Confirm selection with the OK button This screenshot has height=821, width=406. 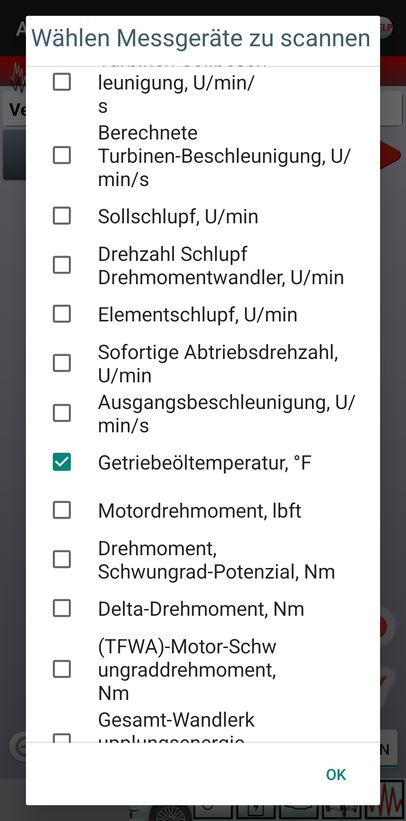336,774
